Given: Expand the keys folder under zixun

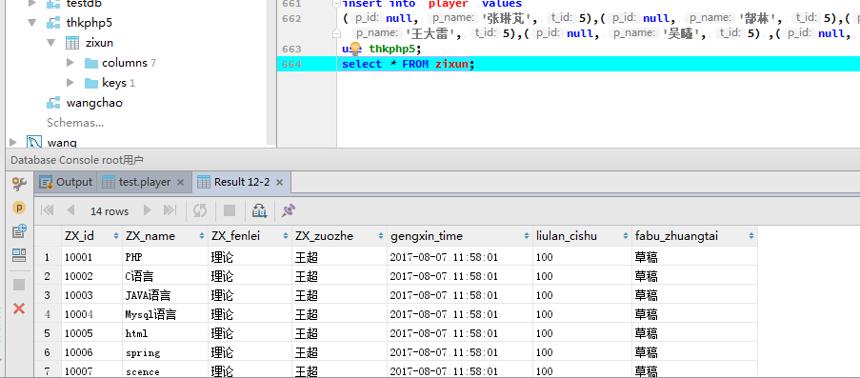Looking at the screenshot, I should coord(70,83).
